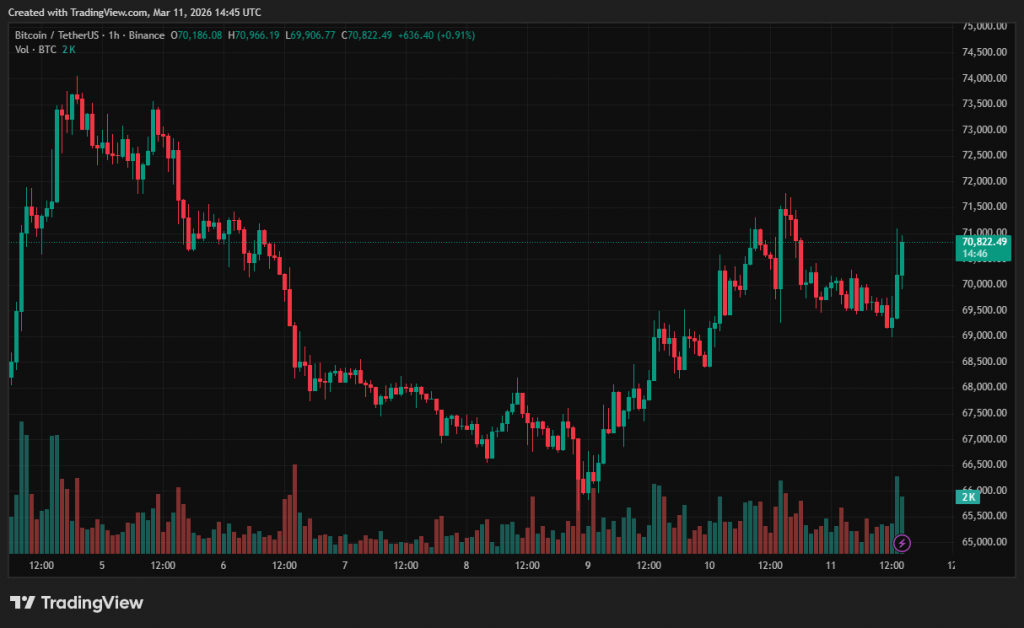Image resolution: width=1024 pixels, height=628 pixels.
Task: Click the high price value 70,966.19
Action: 257,35
